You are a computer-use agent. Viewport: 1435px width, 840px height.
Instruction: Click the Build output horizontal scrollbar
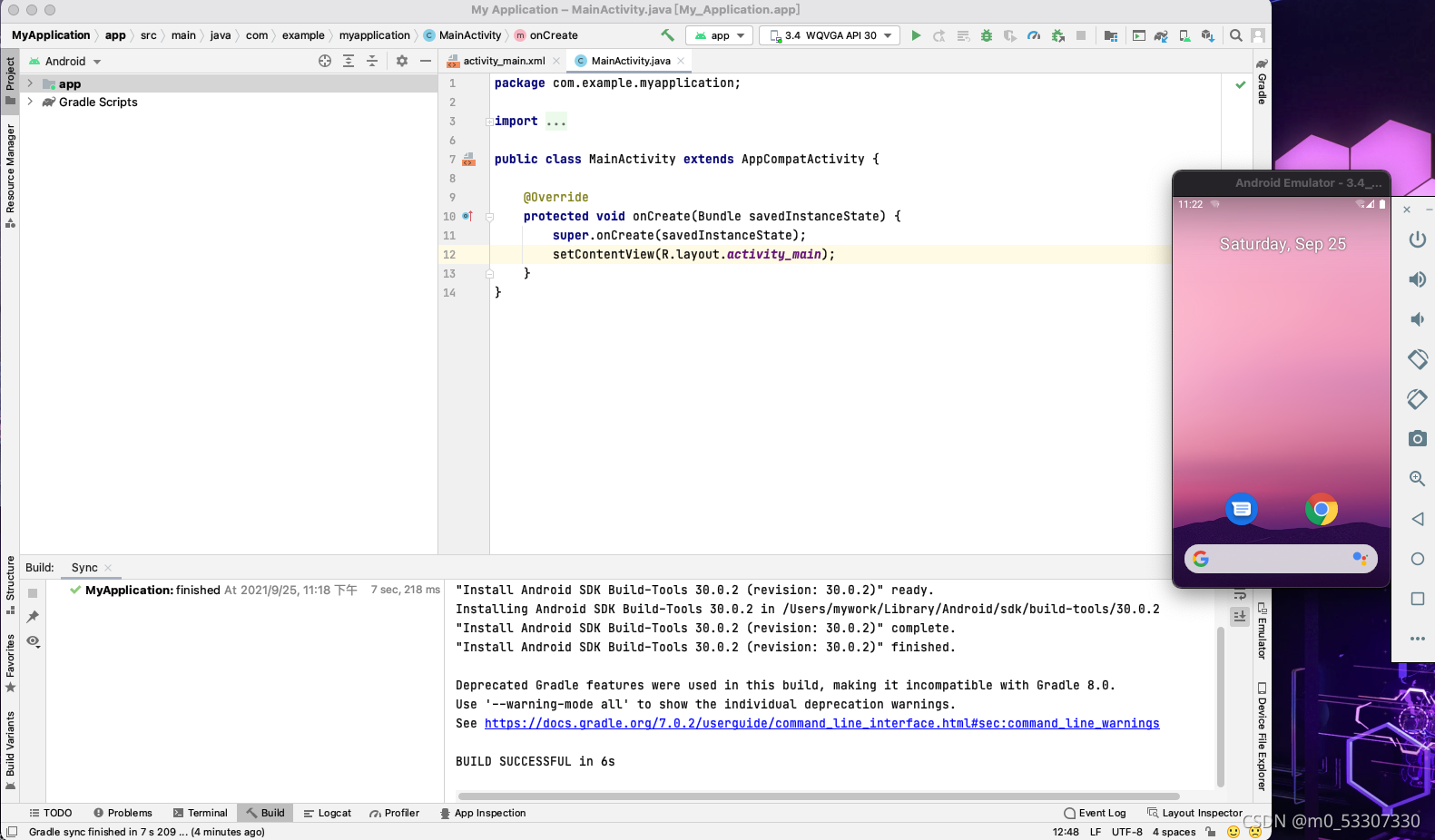click(x=817, y=796)
